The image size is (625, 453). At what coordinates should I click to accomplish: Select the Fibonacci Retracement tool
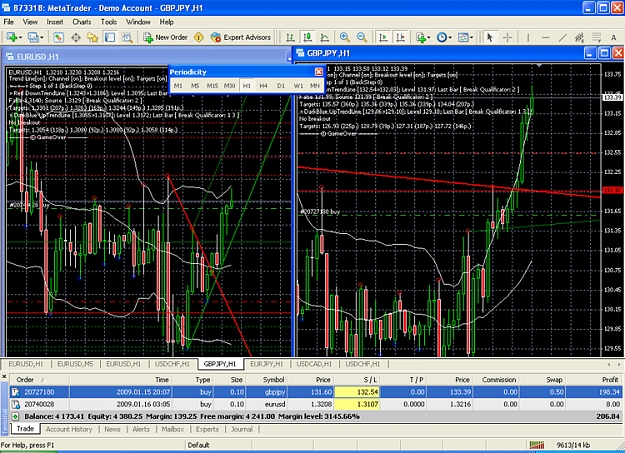click(597, 37)
